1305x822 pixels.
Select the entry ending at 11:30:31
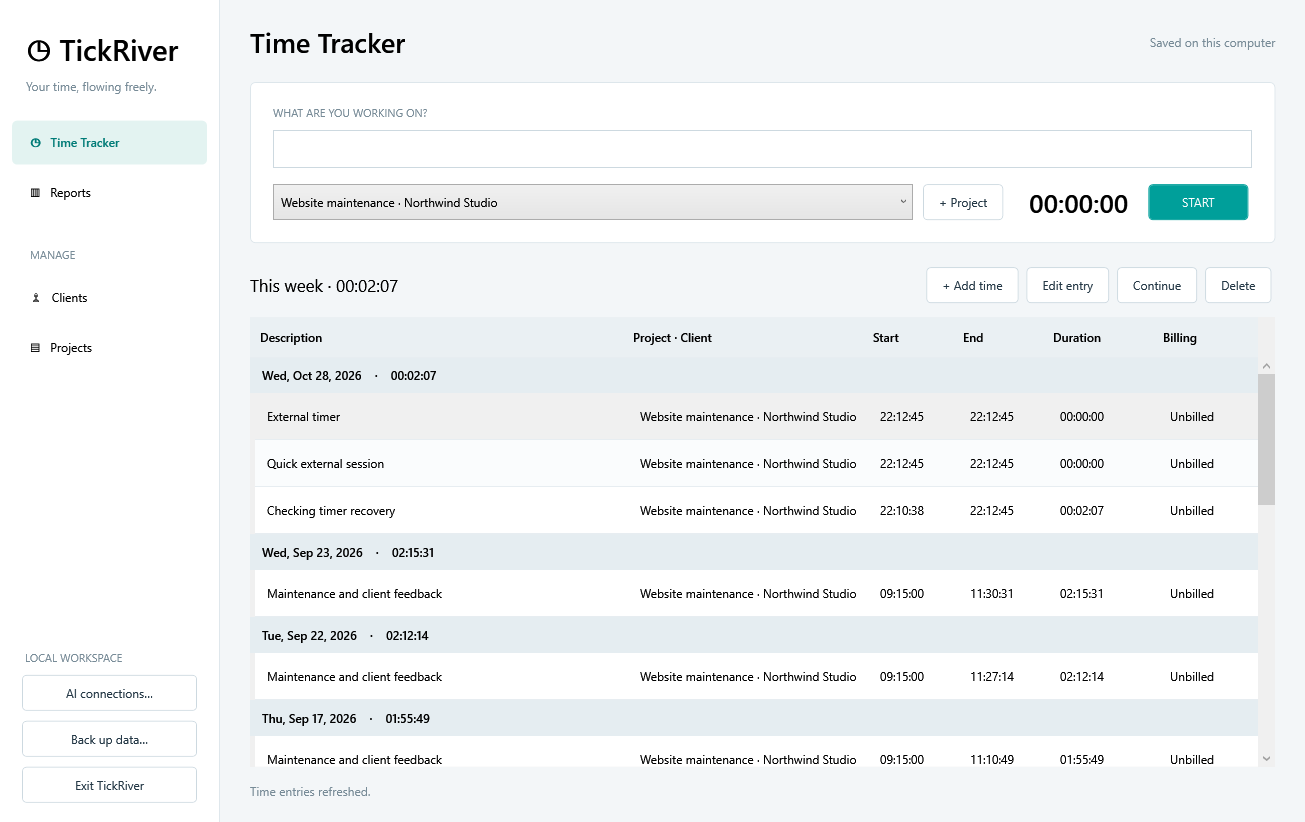[754, 594]
